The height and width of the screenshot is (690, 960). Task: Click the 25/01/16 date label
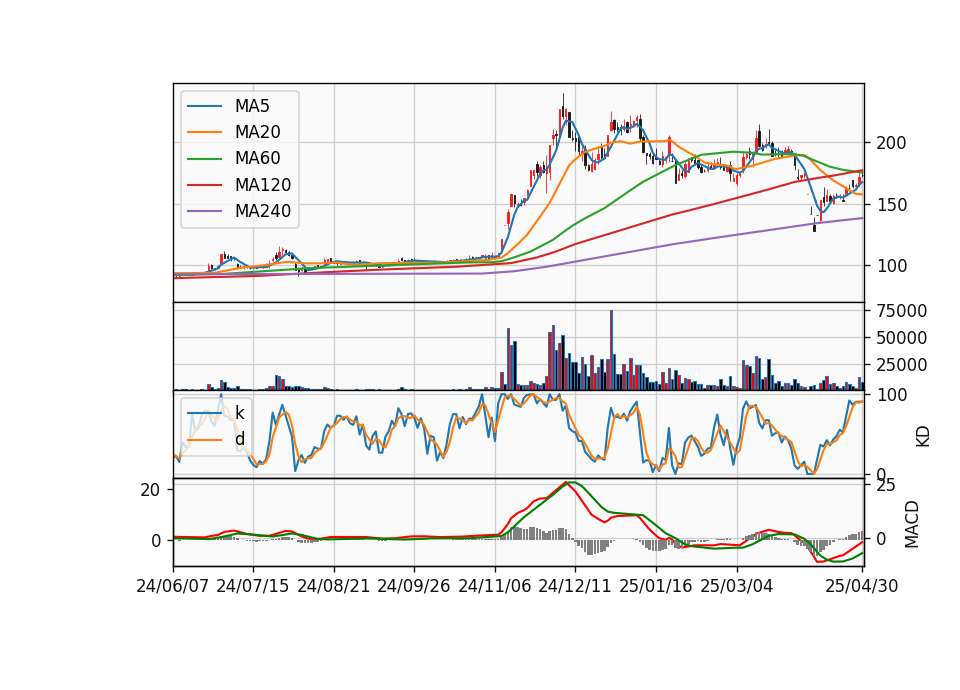click(x=656, y=587)
